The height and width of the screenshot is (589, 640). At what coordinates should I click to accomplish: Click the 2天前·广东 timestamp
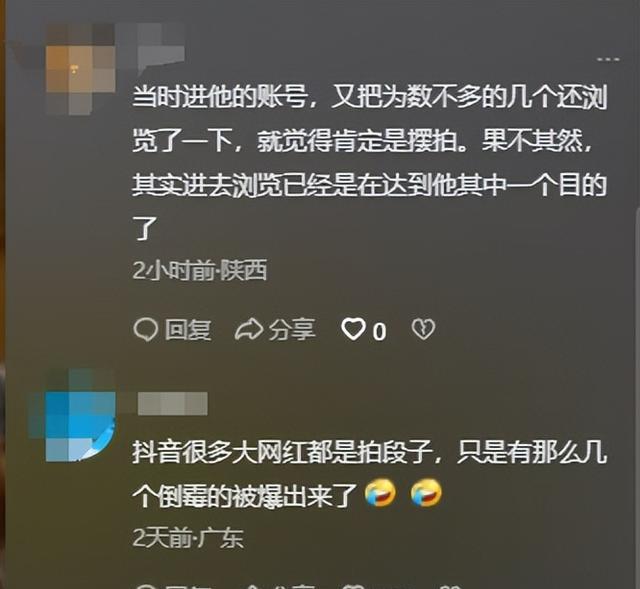[x=188, y=538]
